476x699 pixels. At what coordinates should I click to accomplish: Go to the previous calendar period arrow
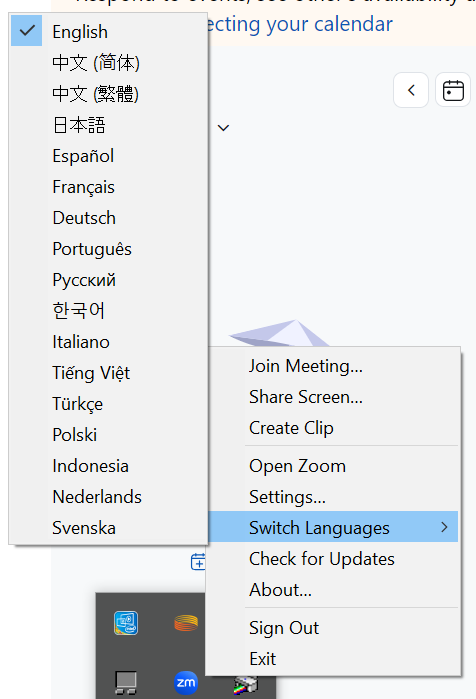click(x=411, y=90)
